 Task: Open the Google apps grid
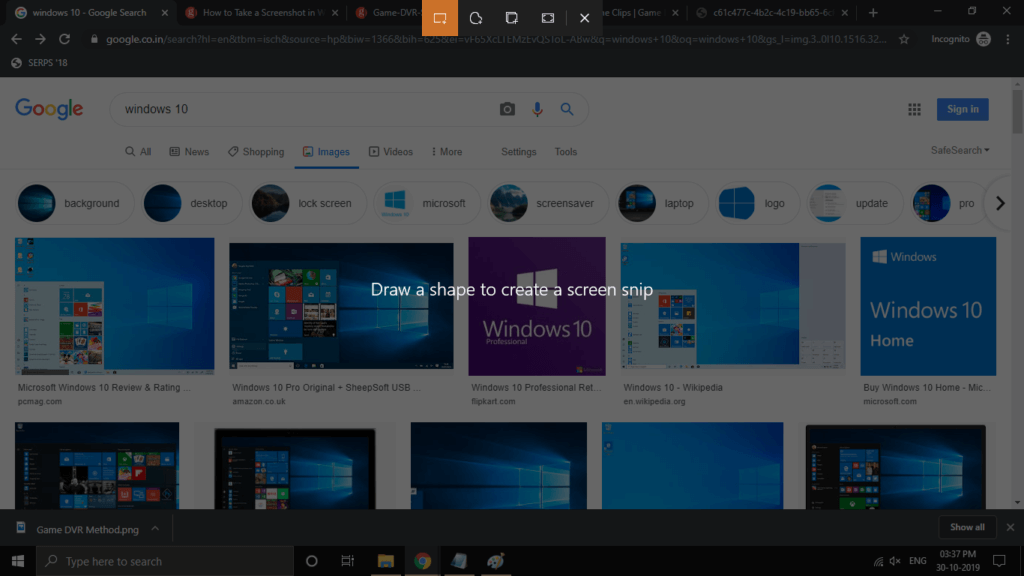click(x=914, y=110)
